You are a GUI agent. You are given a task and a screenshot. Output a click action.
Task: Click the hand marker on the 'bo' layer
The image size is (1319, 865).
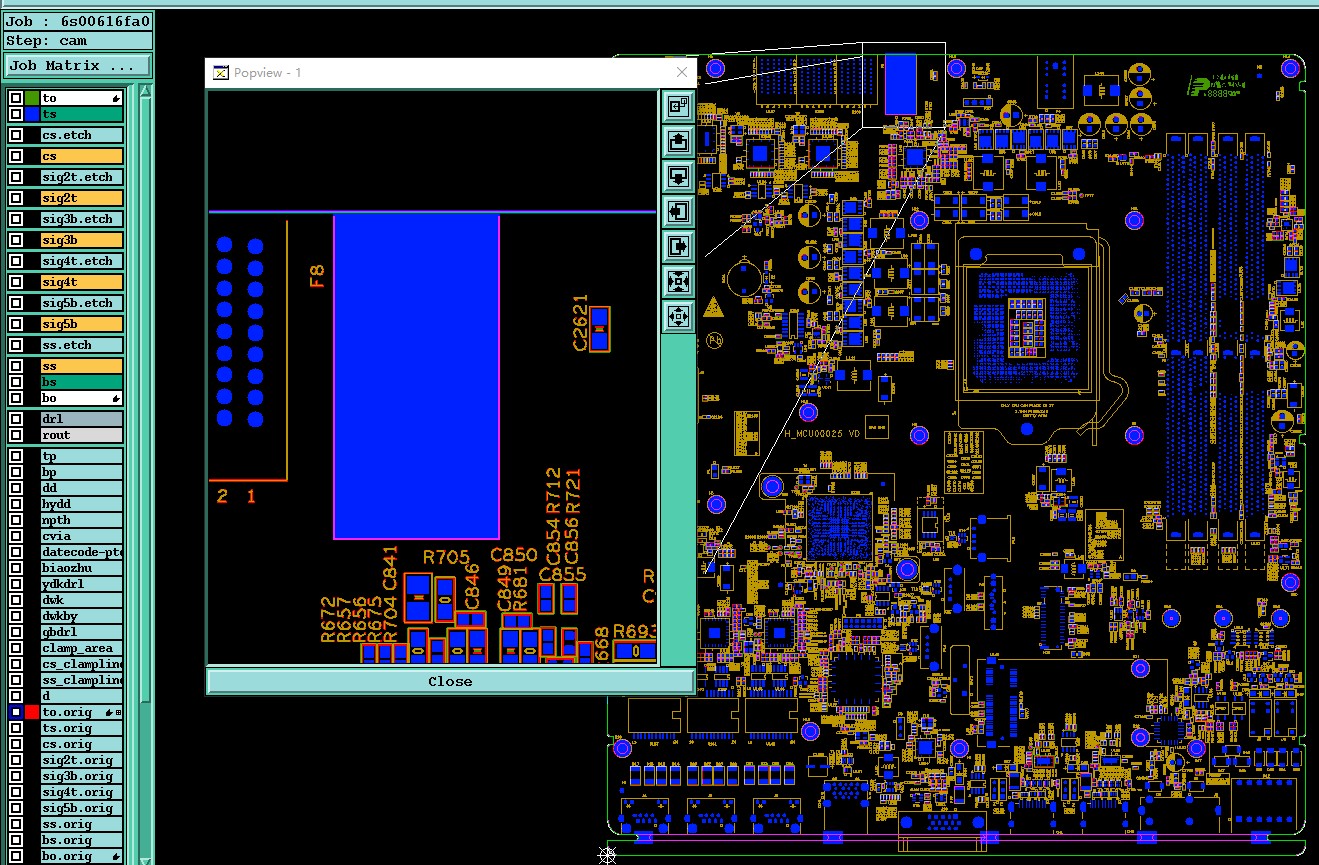point(116,398)
